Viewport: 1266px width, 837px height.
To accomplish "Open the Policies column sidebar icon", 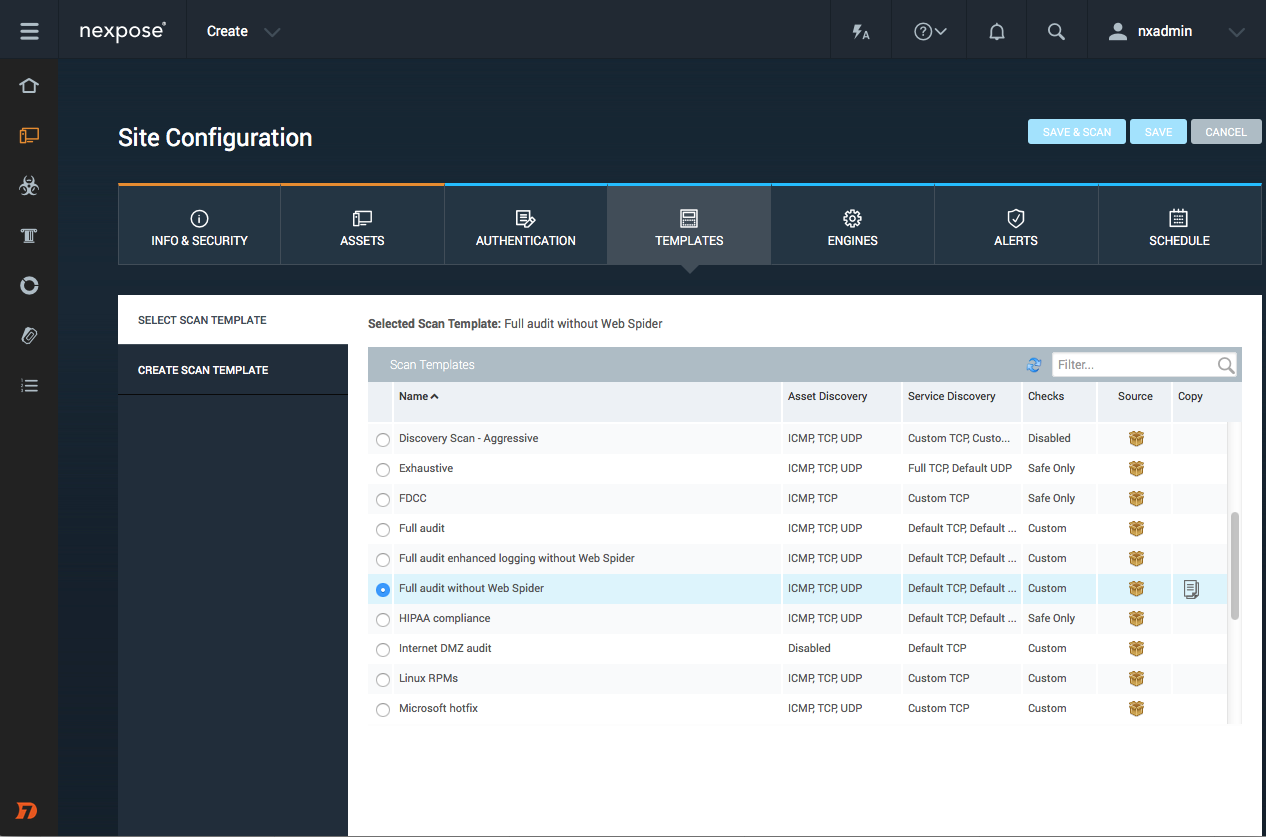I will (x=29, y=236).
